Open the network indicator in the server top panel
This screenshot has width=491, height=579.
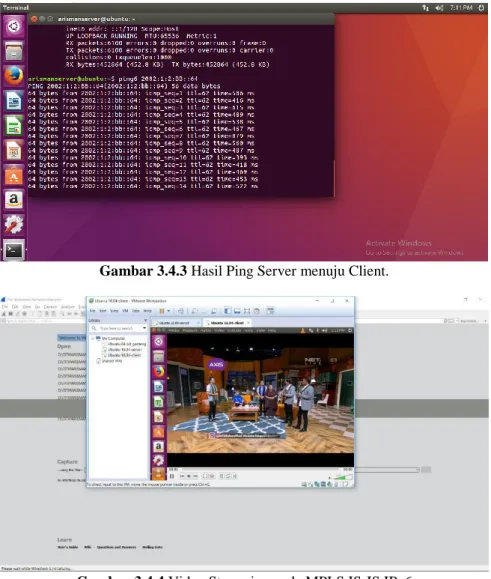pos(425,8)
